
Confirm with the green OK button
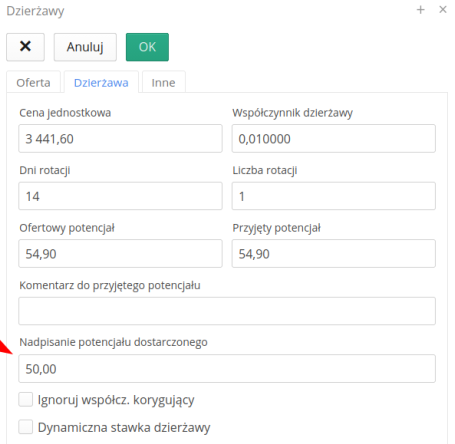pos(147,47)
